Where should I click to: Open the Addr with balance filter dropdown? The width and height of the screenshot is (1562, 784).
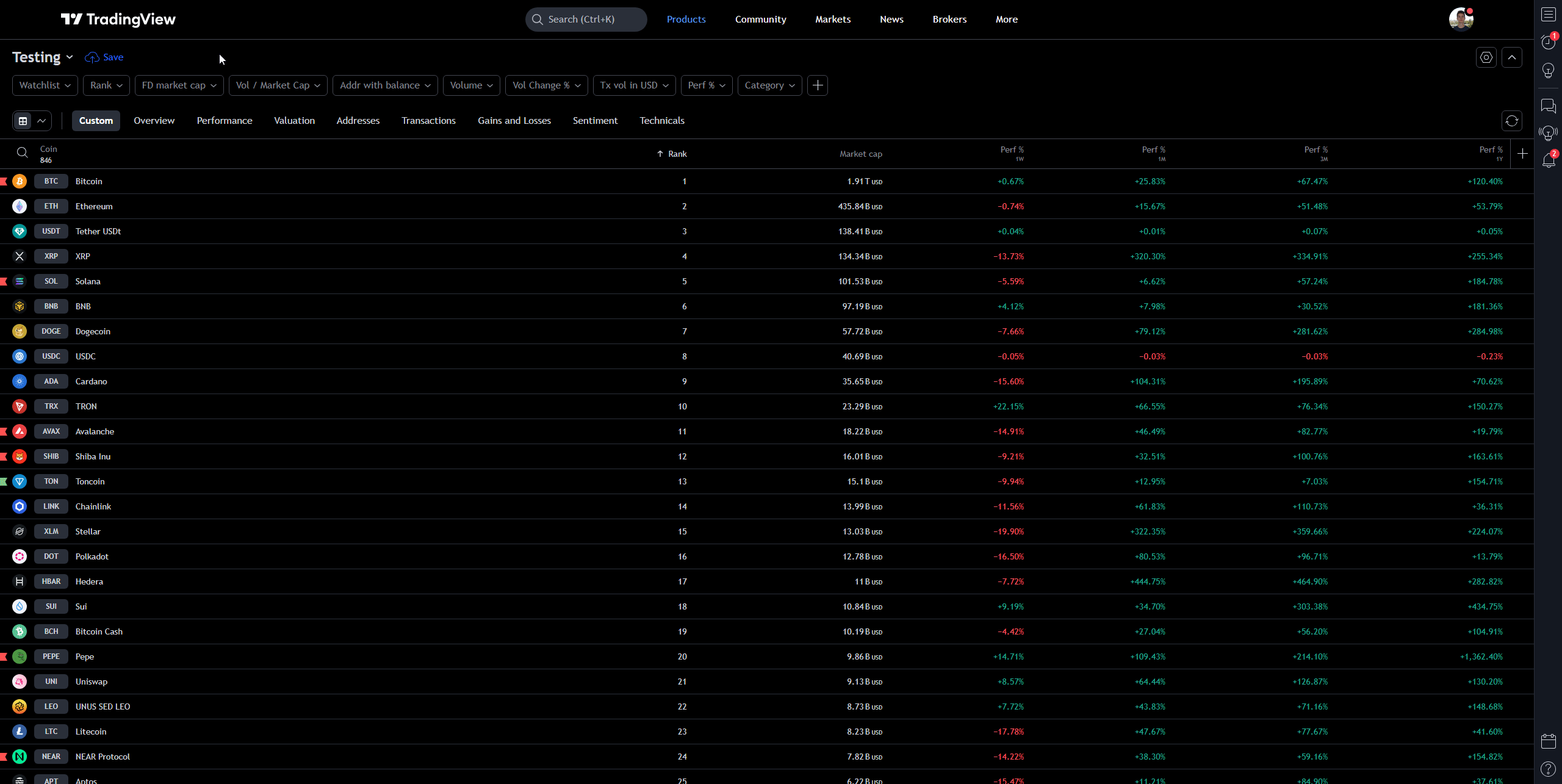point(386,85)
